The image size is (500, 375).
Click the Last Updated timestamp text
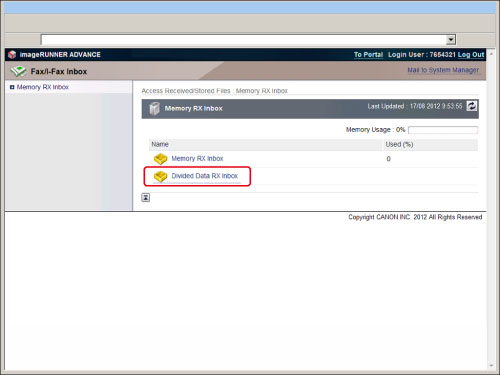(x=415, y=106)
